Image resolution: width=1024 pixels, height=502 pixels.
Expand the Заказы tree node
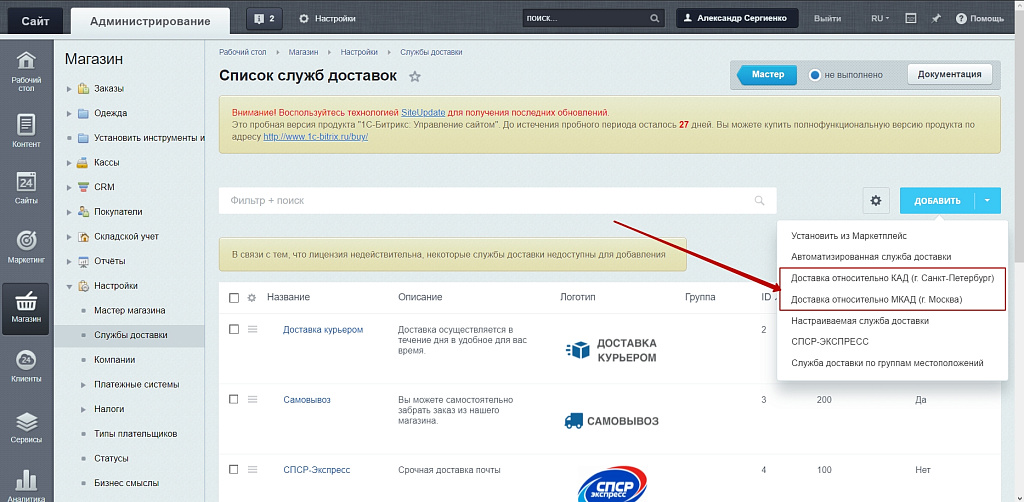point(69,89)
